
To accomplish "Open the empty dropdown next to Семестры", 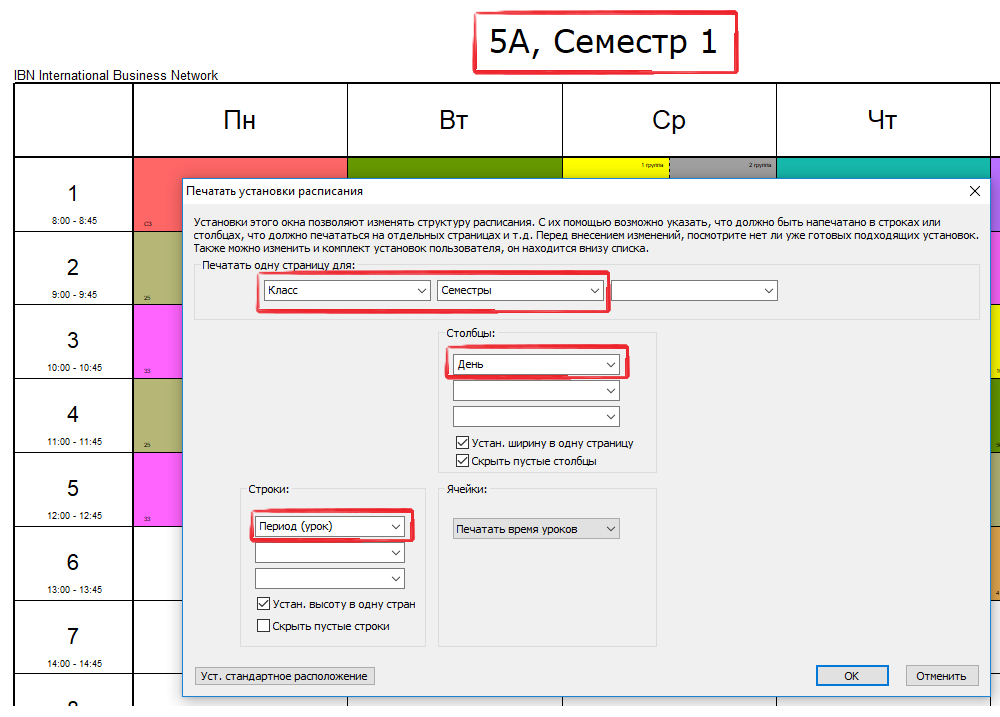I will pyautogui.click(x=694, y=290).
